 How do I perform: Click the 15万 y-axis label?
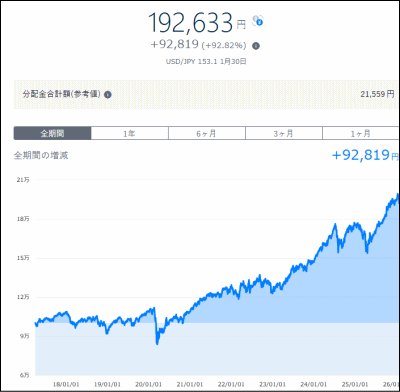point(23,258)
